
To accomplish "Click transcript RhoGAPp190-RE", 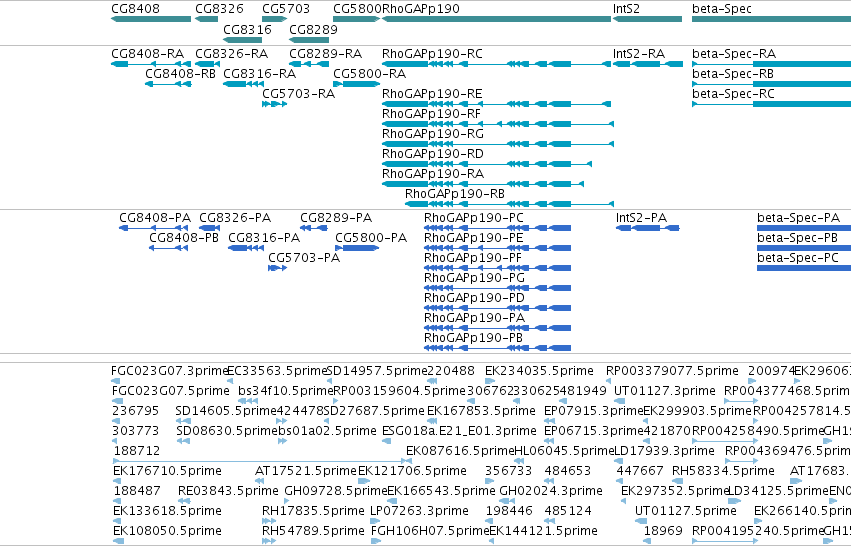I will pos(432,94).
